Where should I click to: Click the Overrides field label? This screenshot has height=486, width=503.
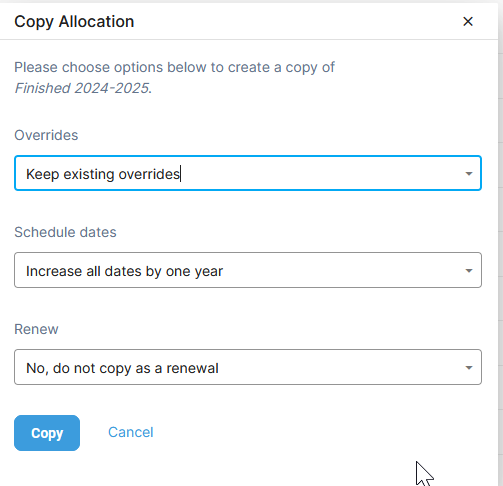pos(46,135)
